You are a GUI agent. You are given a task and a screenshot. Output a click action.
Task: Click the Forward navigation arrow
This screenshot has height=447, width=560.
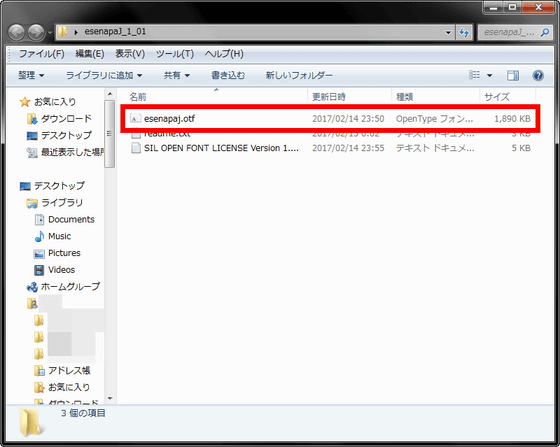point(36,32)
